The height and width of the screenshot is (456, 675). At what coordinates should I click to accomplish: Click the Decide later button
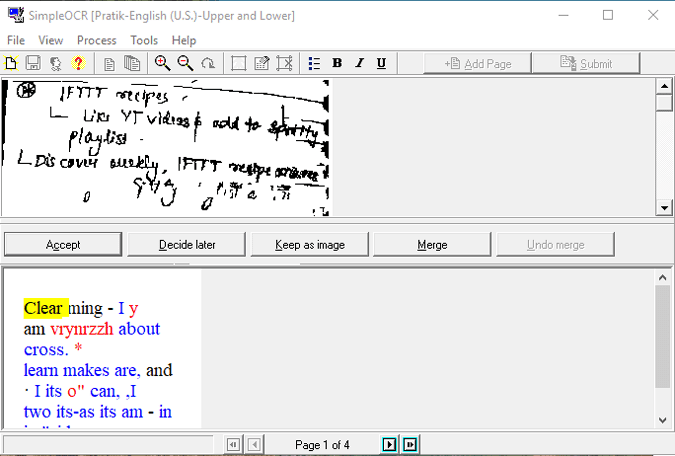[x=186, y=245]
